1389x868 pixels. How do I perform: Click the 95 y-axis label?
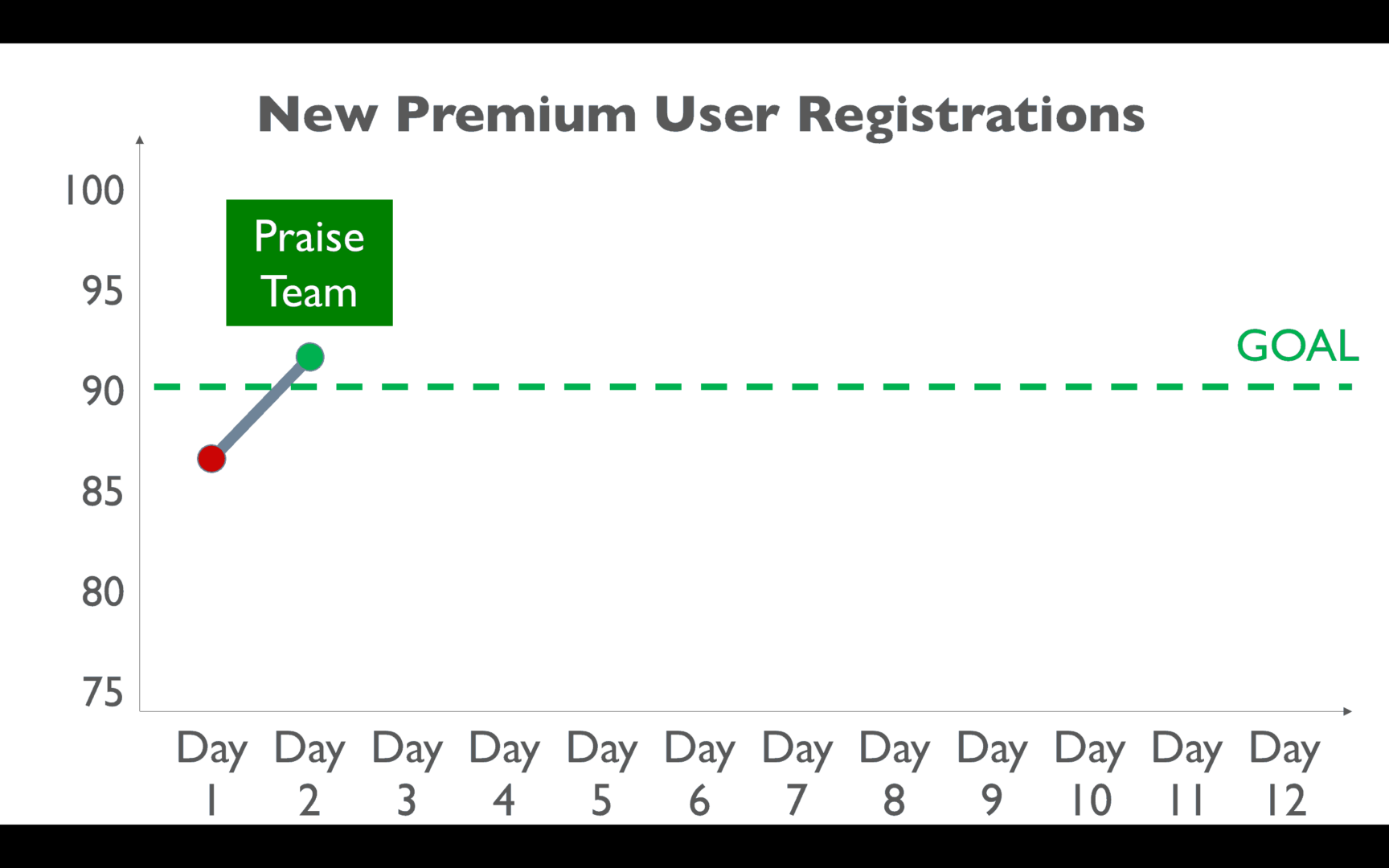click(x=102, y=291)
